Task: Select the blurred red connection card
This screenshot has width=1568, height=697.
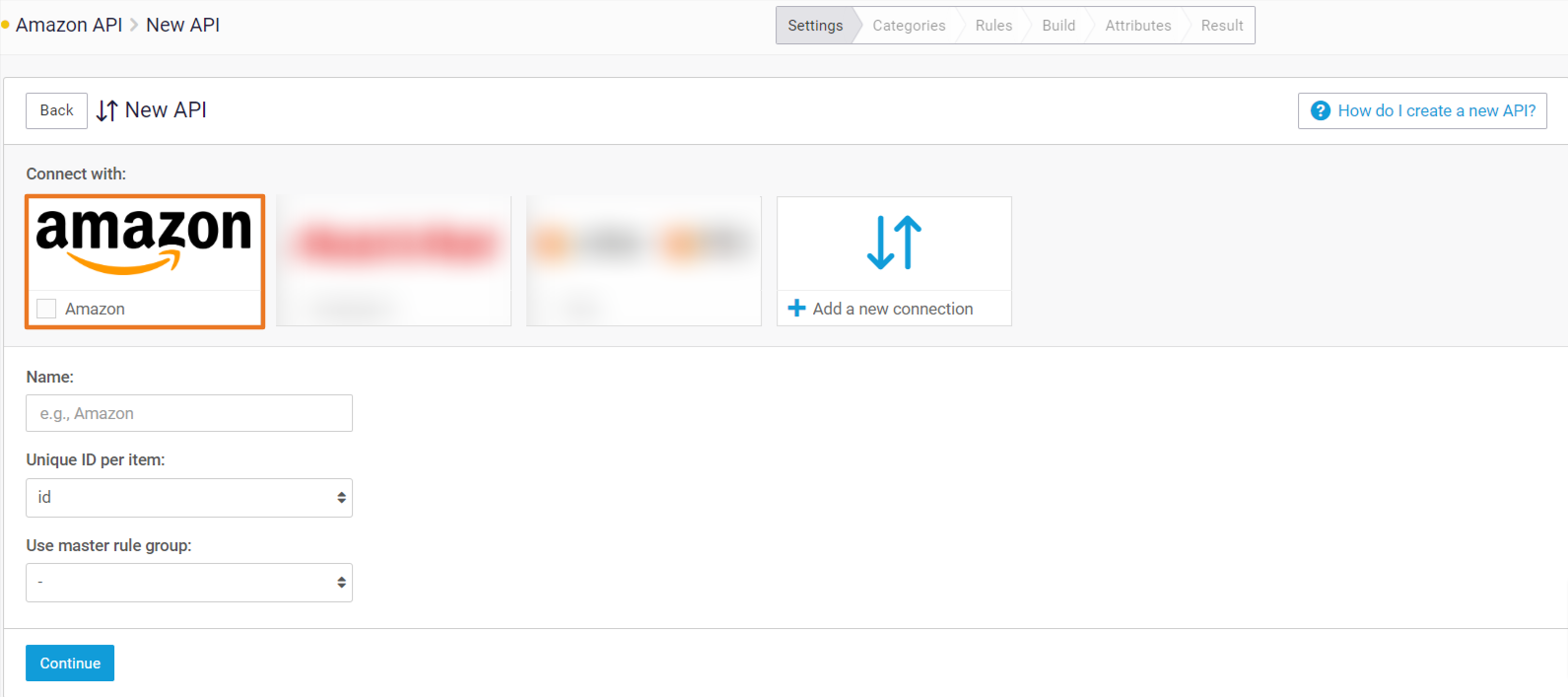Action: 394,260
